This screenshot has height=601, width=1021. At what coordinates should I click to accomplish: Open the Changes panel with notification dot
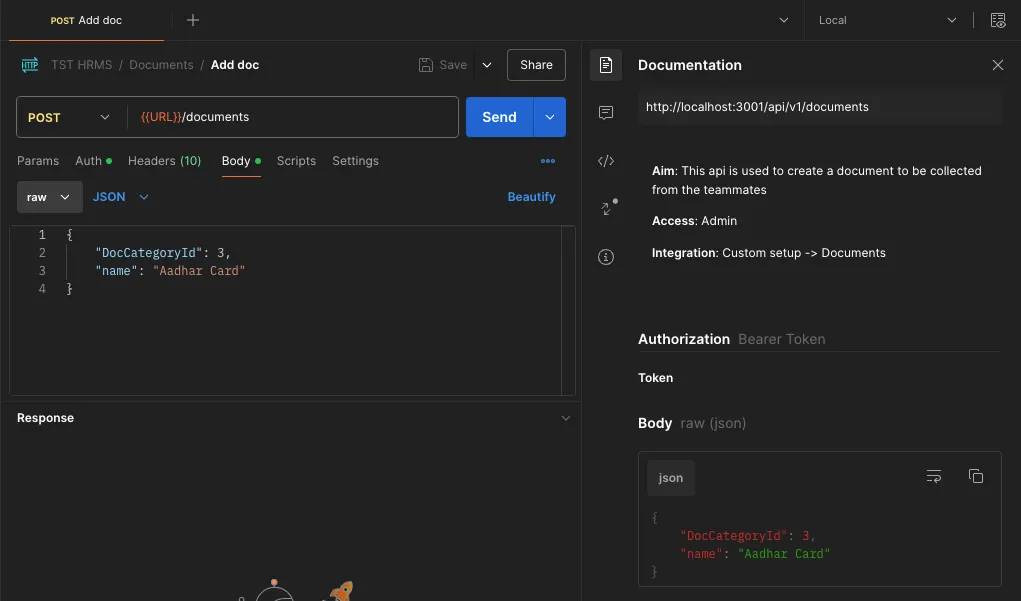pos(606,208)
